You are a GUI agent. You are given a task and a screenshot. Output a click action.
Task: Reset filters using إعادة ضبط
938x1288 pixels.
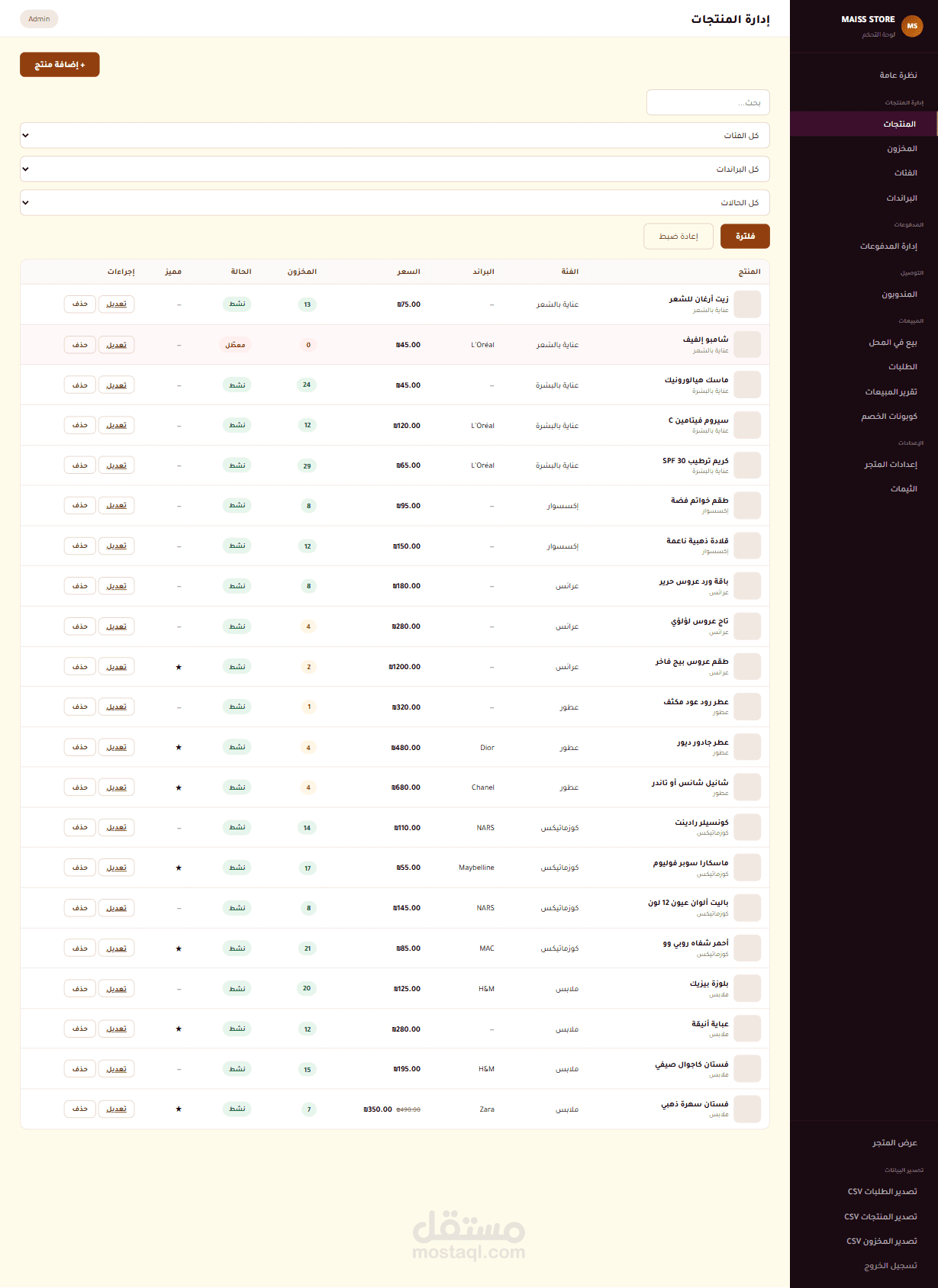point(679,236)
